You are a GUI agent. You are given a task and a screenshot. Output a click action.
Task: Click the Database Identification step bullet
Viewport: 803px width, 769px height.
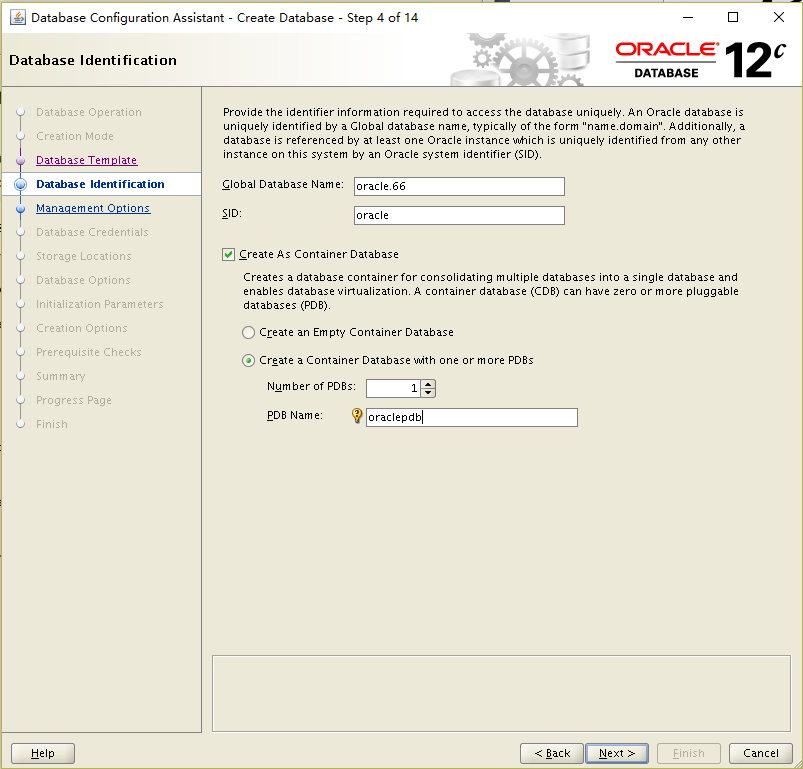(20, 184)
